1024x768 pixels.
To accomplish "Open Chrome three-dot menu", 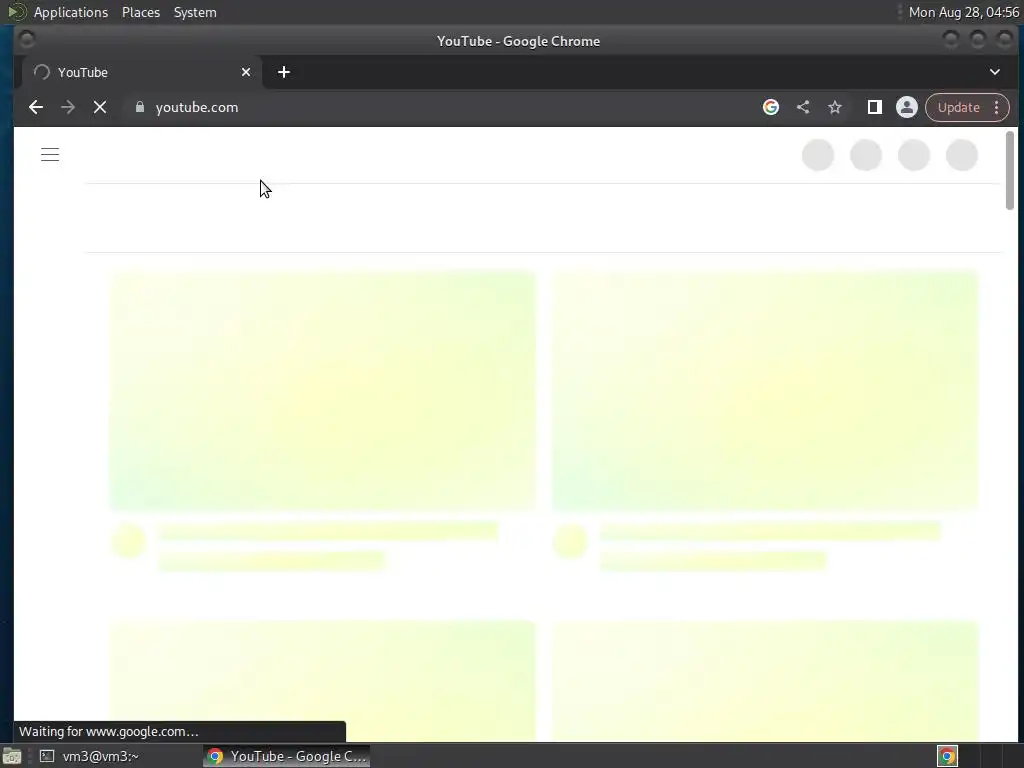I will [997, 107].
